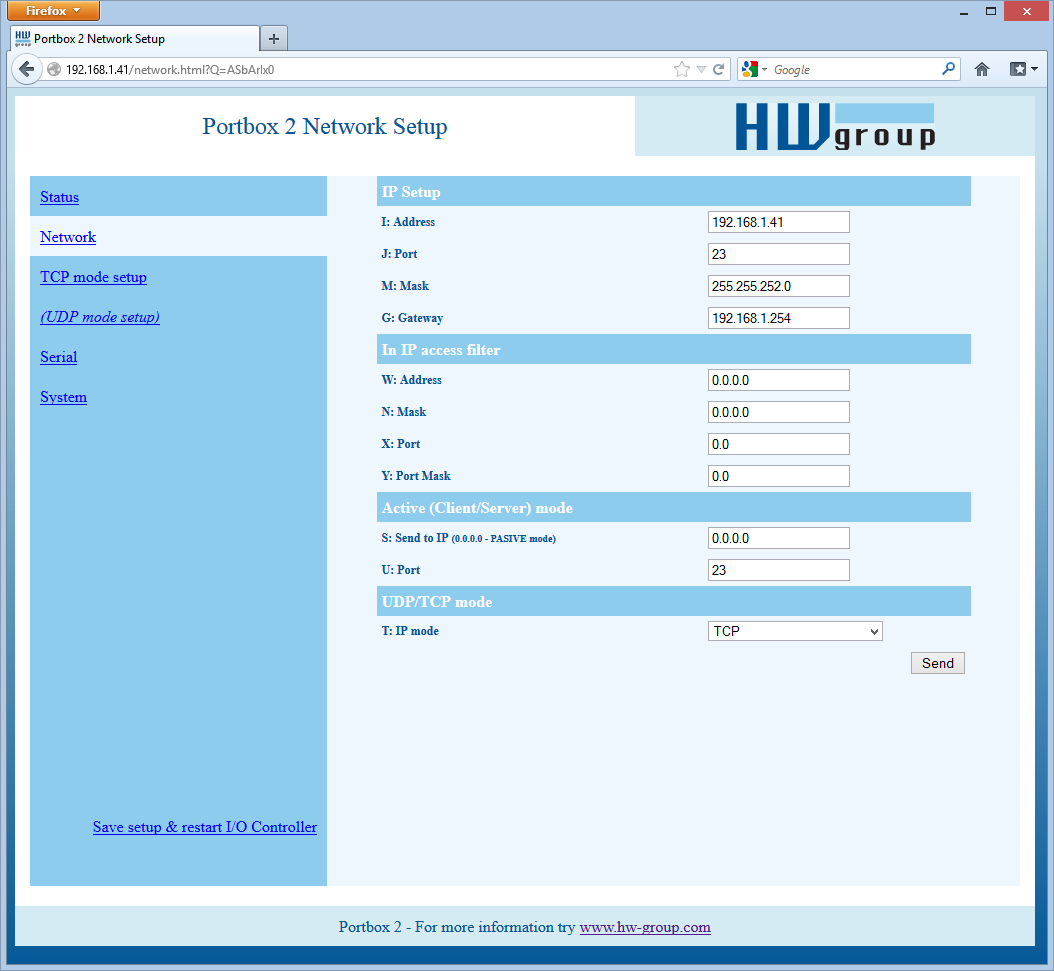Follow the www.hw-group.com footer link
Screen dimensions: 1054x971
coord(645,927)
